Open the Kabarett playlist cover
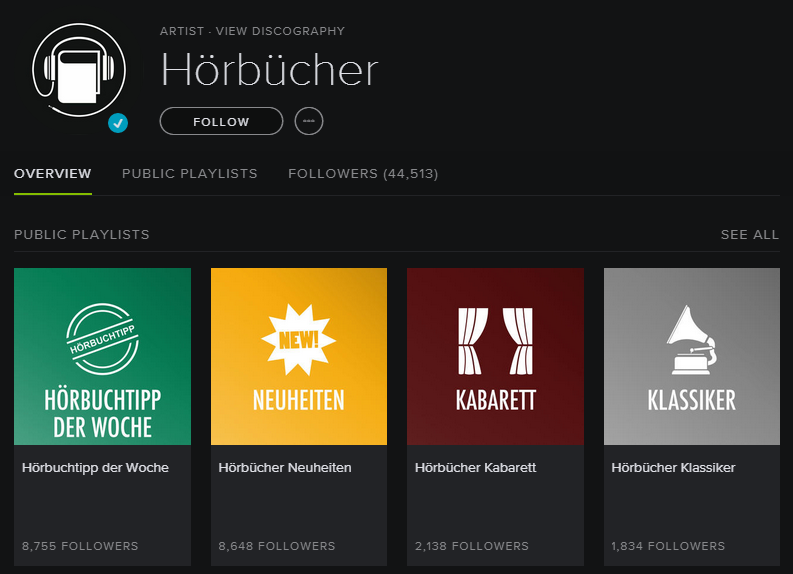 click(x=496, y=357)
